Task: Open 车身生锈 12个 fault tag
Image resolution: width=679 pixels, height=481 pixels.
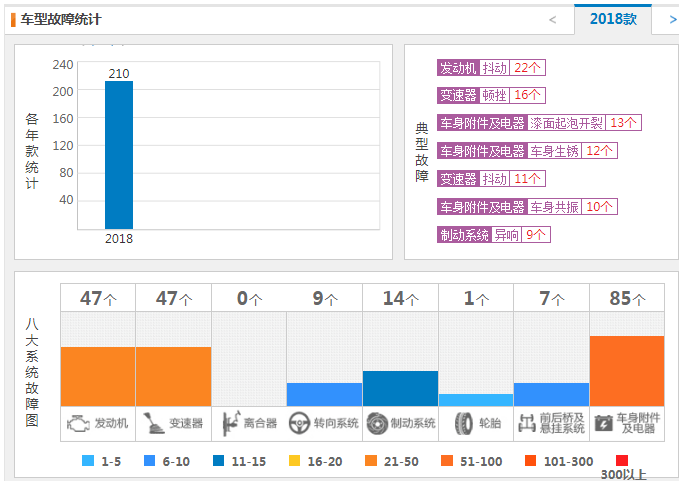Action: click(x=527, y=151)
